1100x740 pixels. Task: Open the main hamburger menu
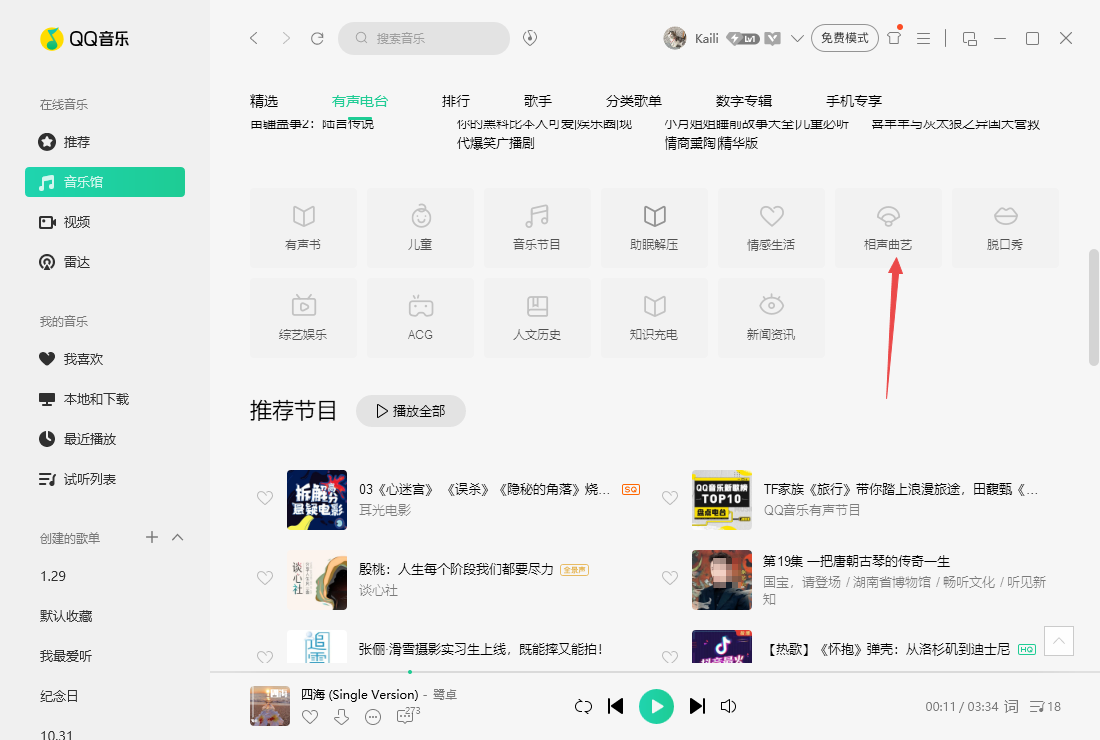point(924,38)
